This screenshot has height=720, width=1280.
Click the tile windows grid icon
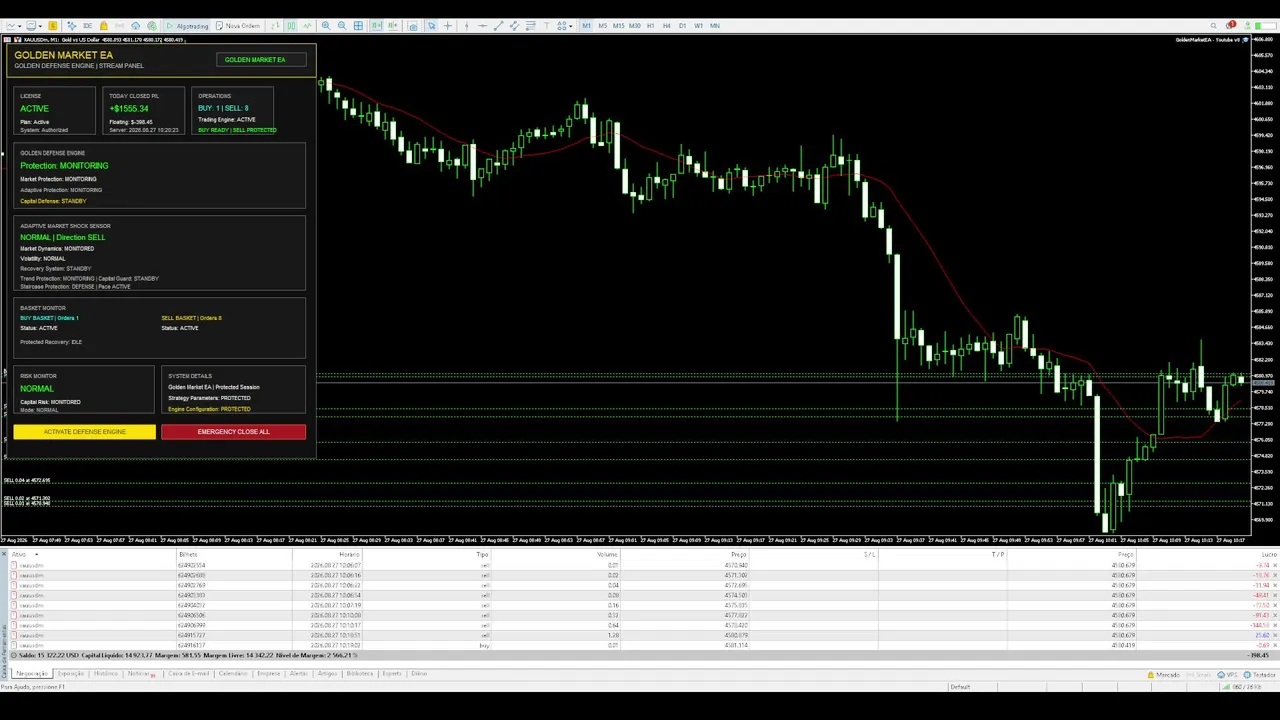coord(358,25)
